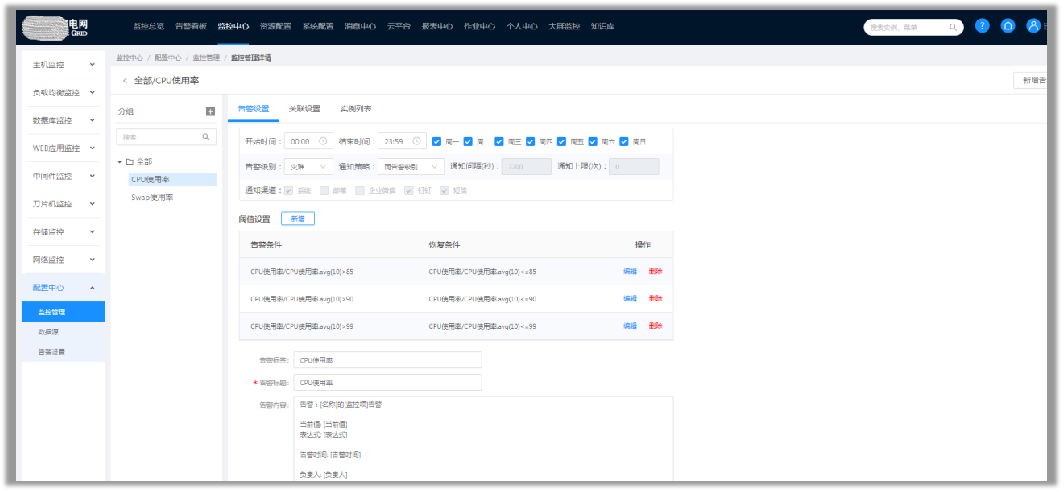Toggle the 周三 checkbox
The image size is (1064, 492).
tap(499, 141)
